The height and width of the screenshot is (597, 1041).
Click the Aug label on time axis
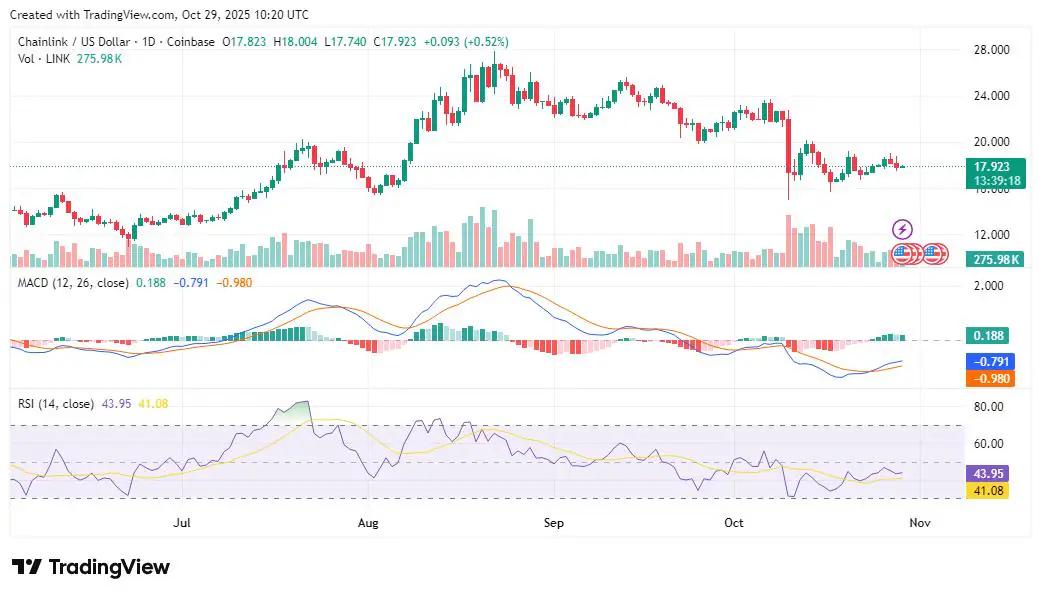368,523
